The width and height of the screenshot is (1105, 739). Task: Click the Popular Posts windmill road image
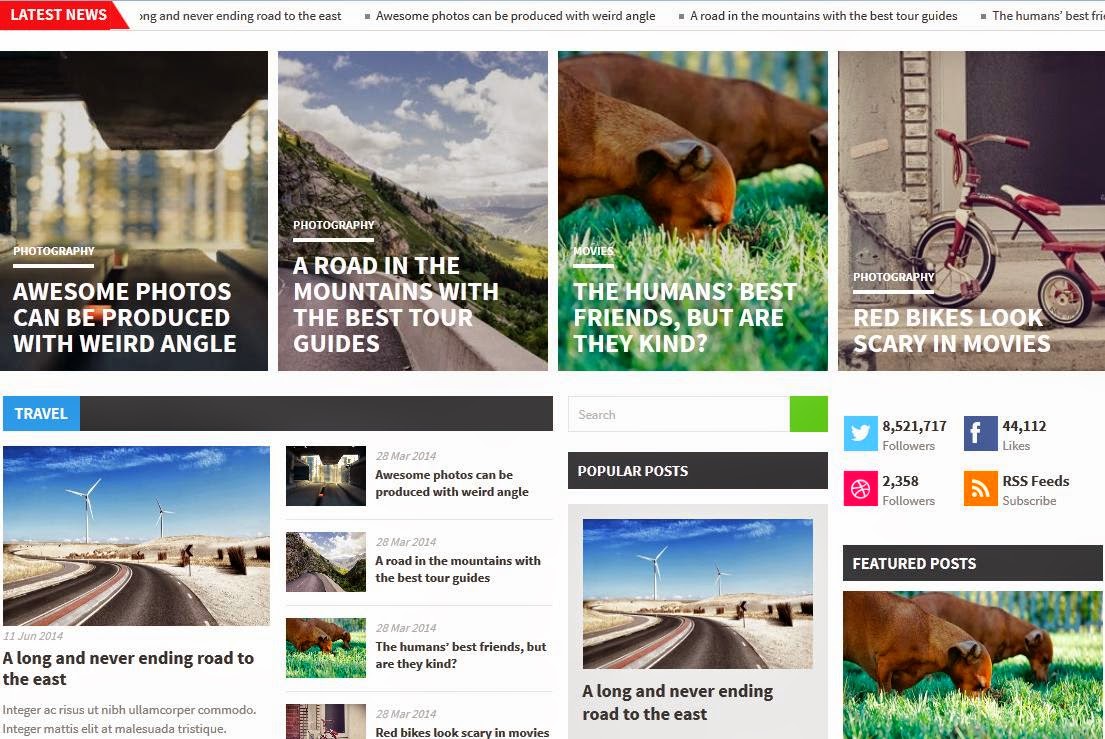click(698, 594)
